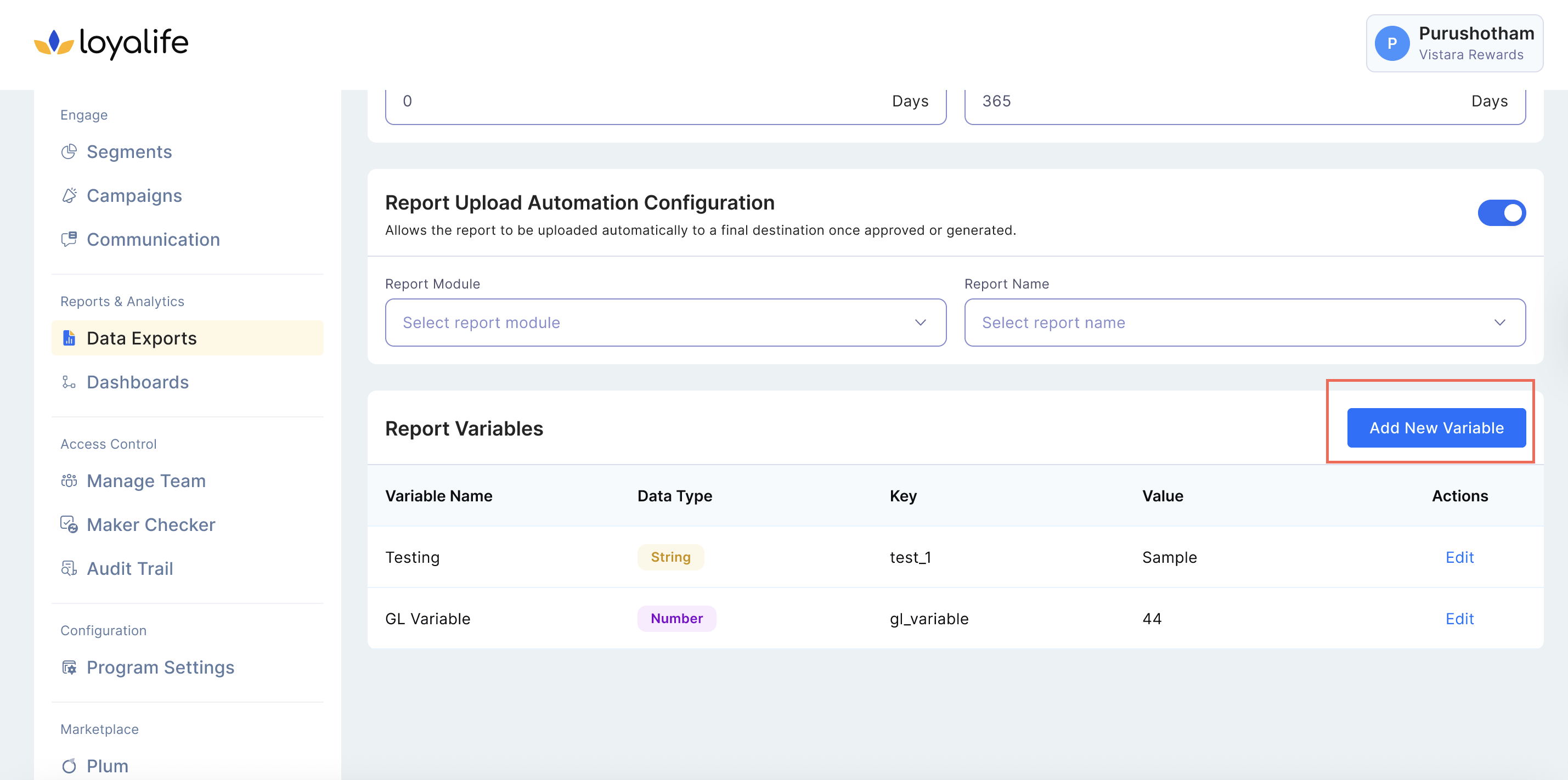Click the Campaigns megaphone icon
The height and width of the screenshot is (780, 1568).
69,195
